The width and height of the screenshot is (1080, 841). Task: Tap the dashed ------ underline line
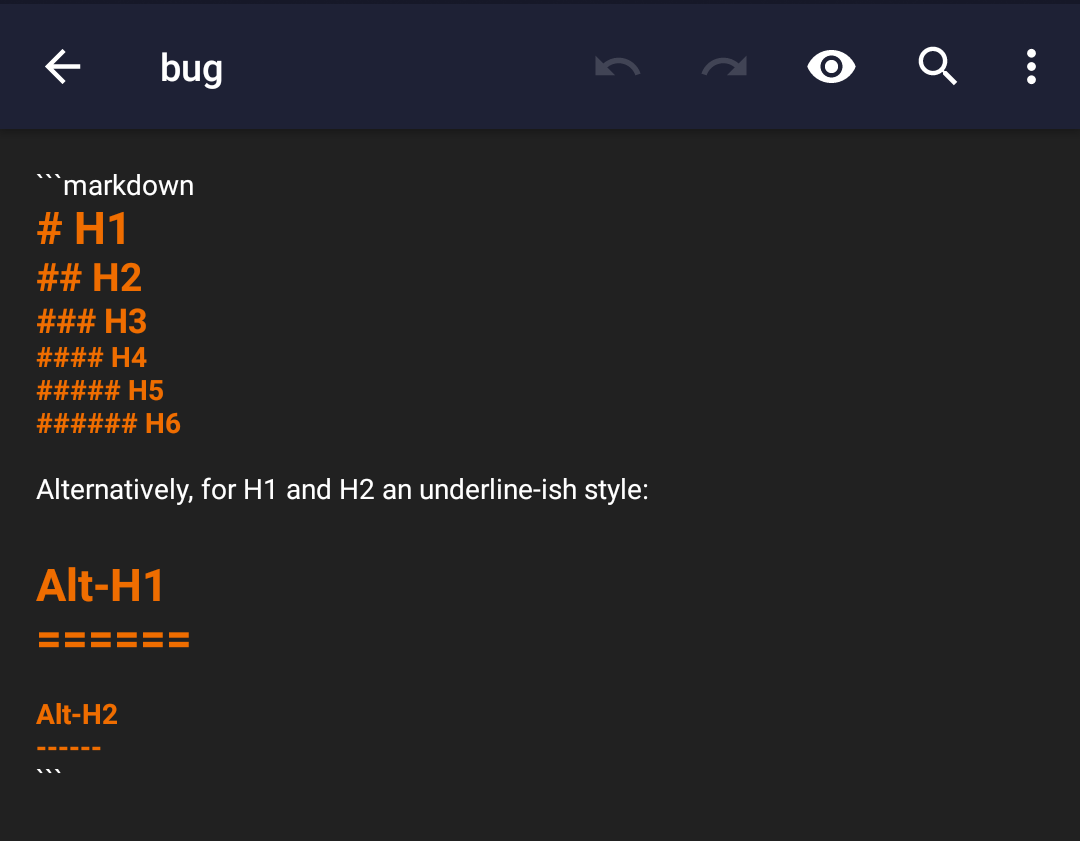tap(68, 746)
